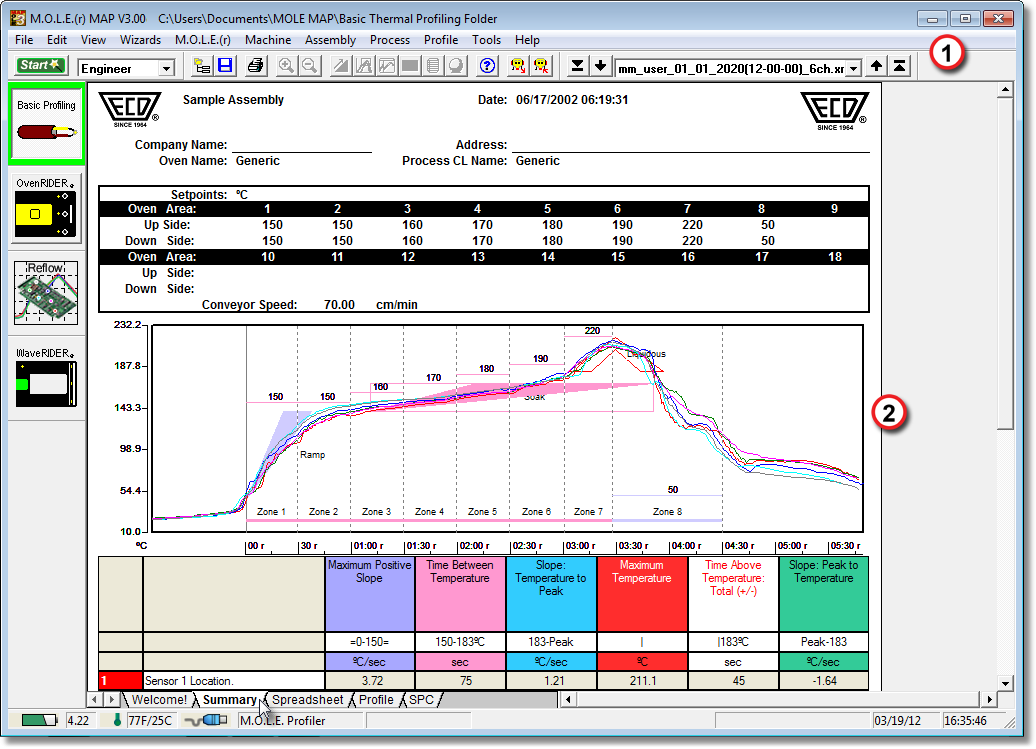This screenshot has height=749, width=1036.
Task: Click the red Maximum Temperature column header
Action: pyautogui.click(x=642, y=594)
